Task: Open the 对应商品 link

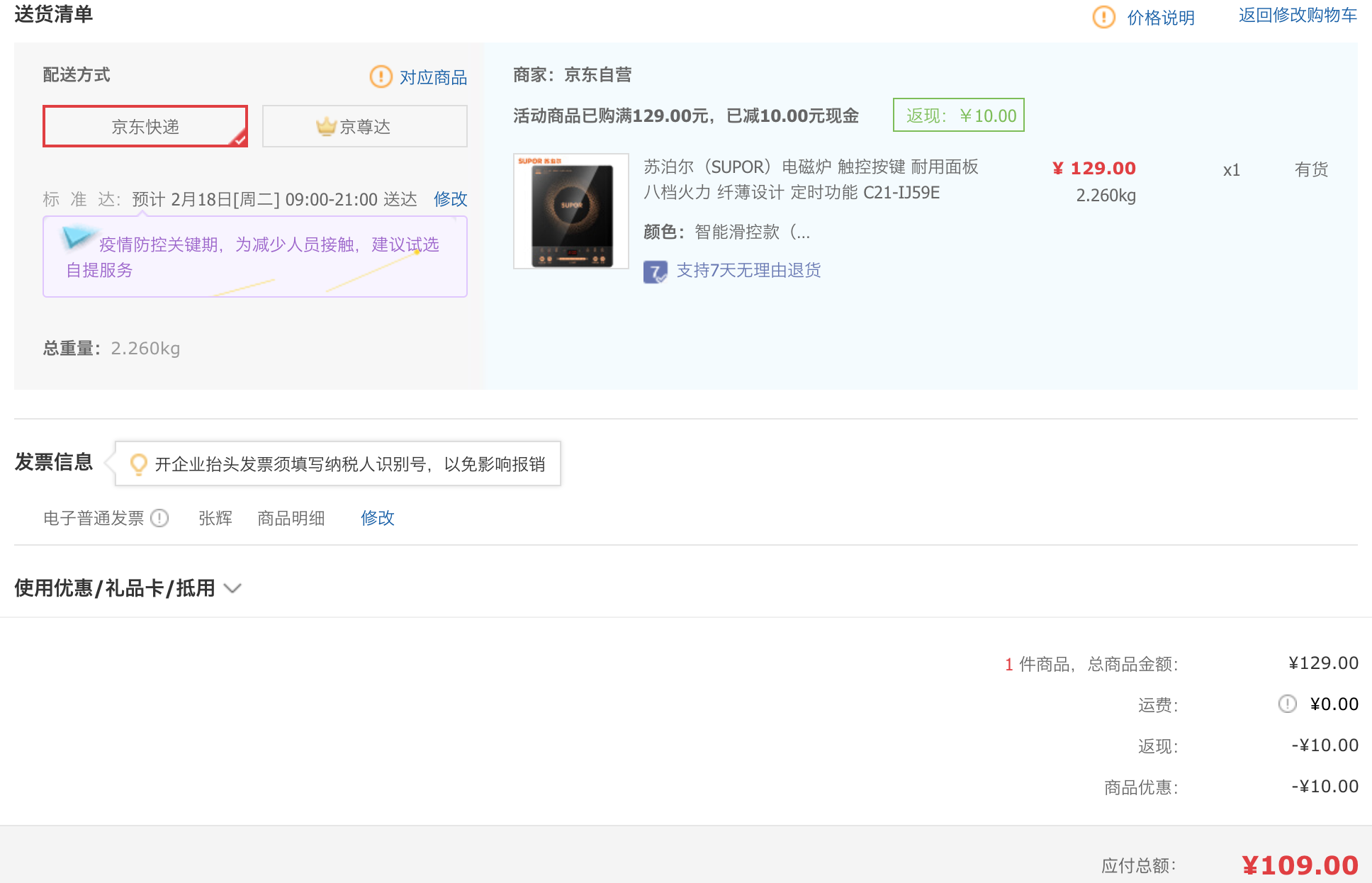Action: coord(433,77)
